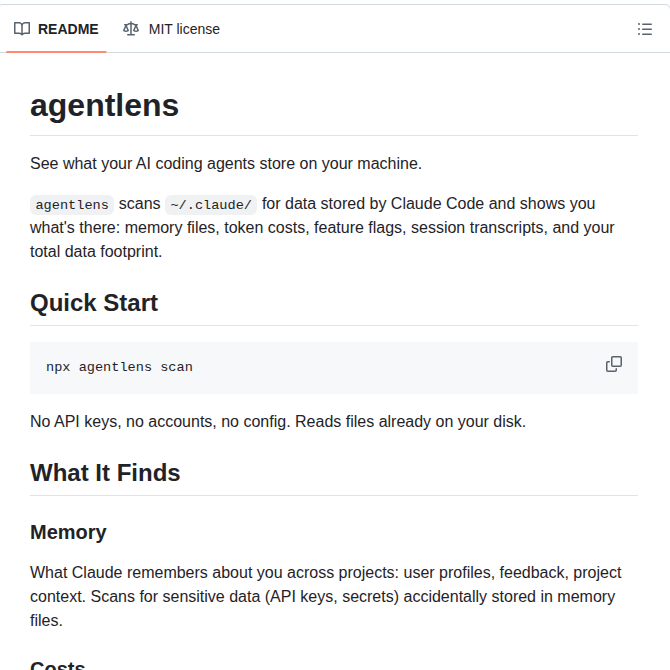The height and width of the screenshot is (670, 670).
Task: Click the 'total data footprint' text line
Action: pos(96,252)
